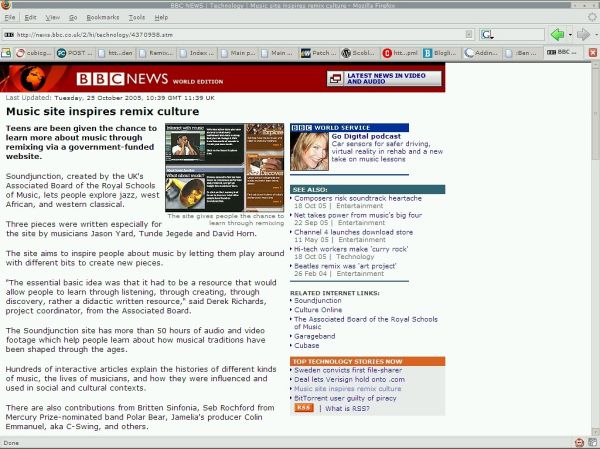Viewport: 600px width, 449px height.
Task: Open Composers risk soundtrack heartache story
Action: [358, 198]
